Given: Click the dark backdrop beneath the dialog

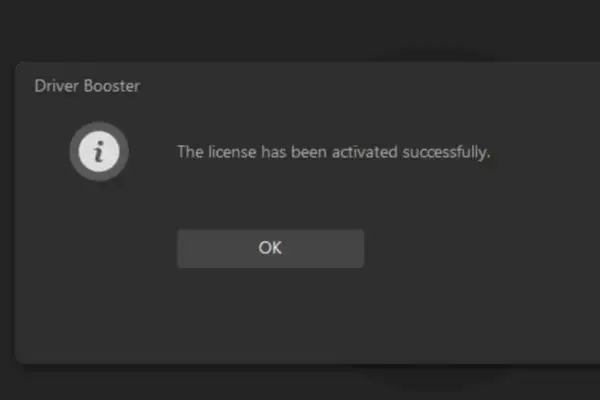Looking at the screenshot, I should [300, 383].
